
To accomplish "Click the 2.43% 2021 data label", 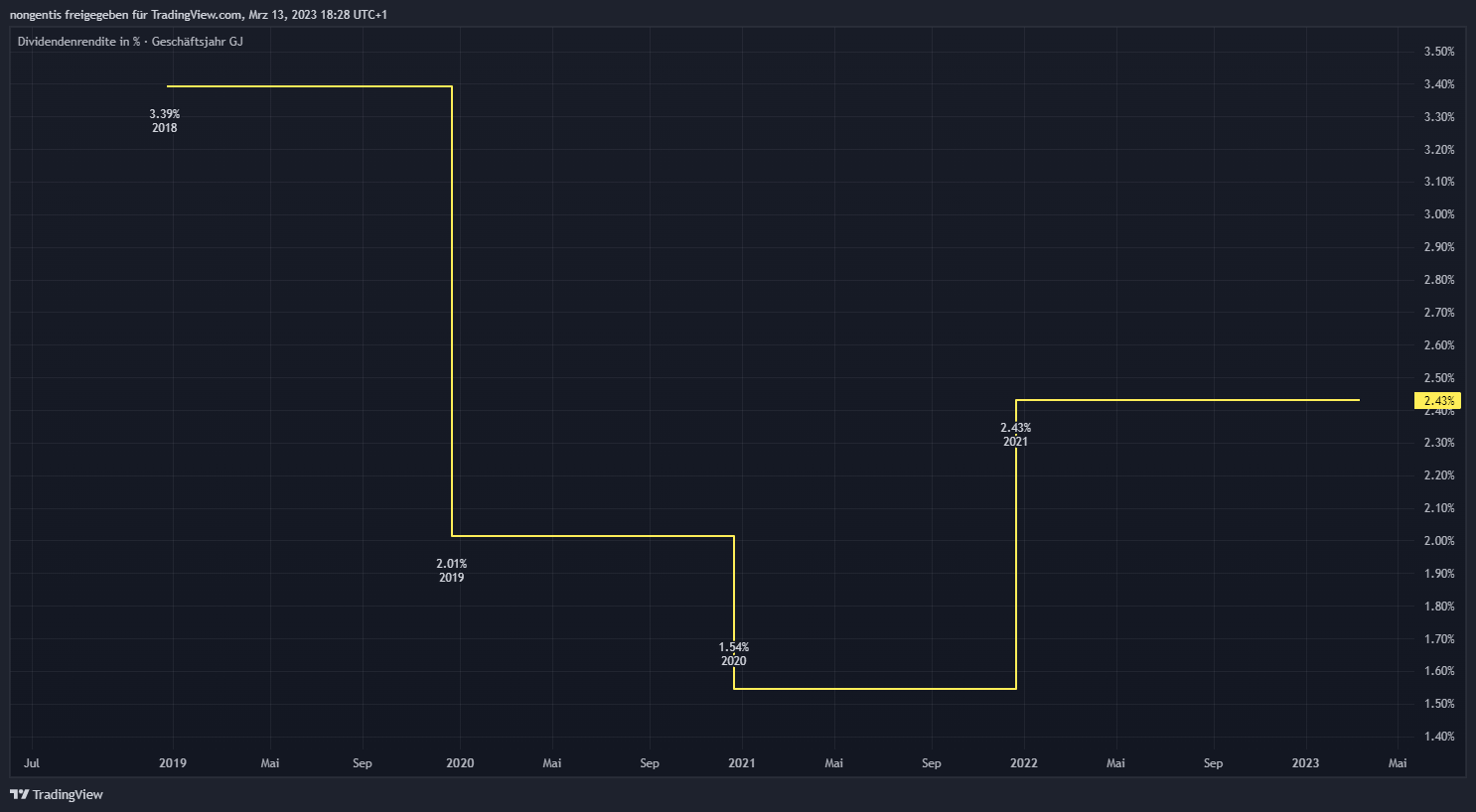I will tap(1015, 435).
